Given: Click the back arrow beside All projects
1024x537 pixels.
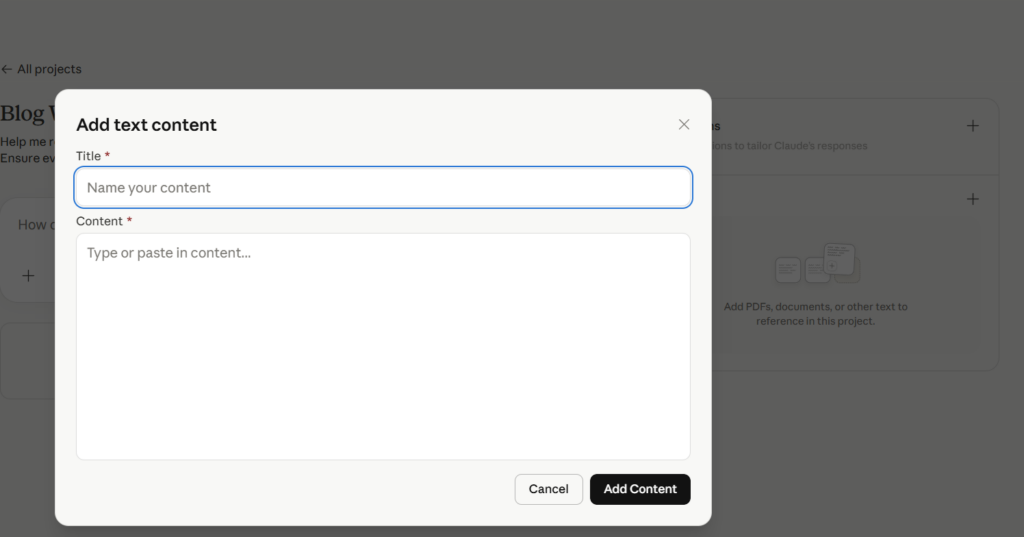Looking at the screenshot, I should point(7,70).
